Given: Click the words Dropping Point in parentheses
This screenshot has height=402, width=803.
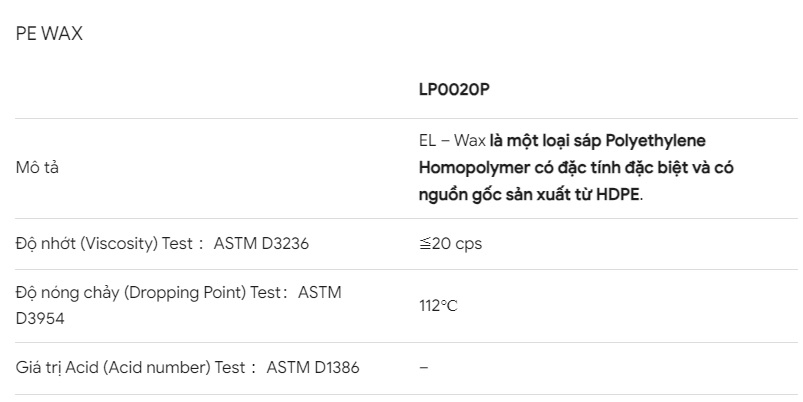Looking at the screenshot, I should [x=185, y=292].
